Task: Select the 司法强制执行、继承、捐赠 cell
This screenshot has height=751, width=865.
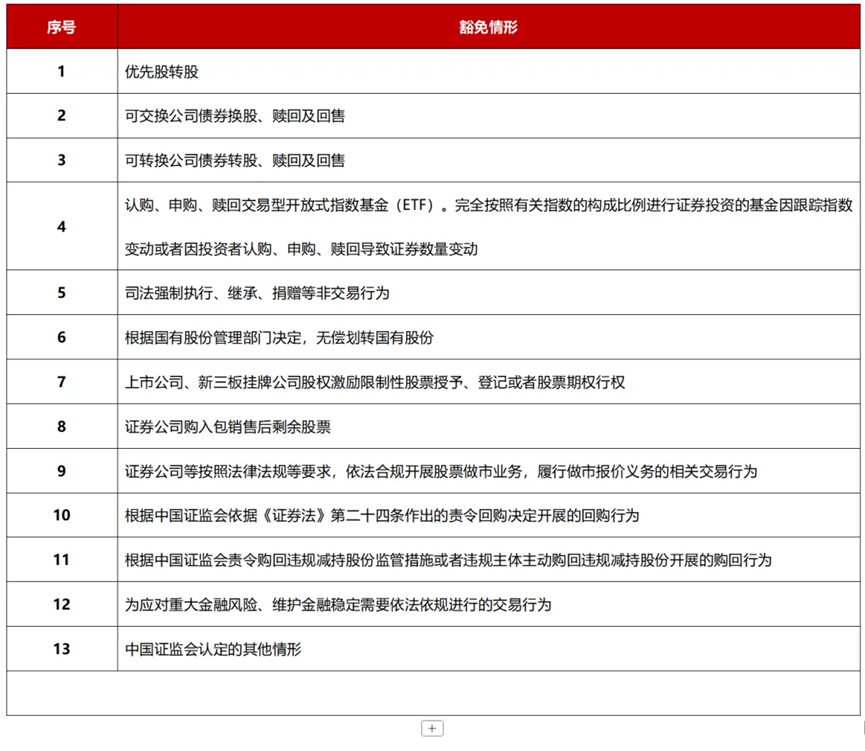Action: (x=257, y=293)
